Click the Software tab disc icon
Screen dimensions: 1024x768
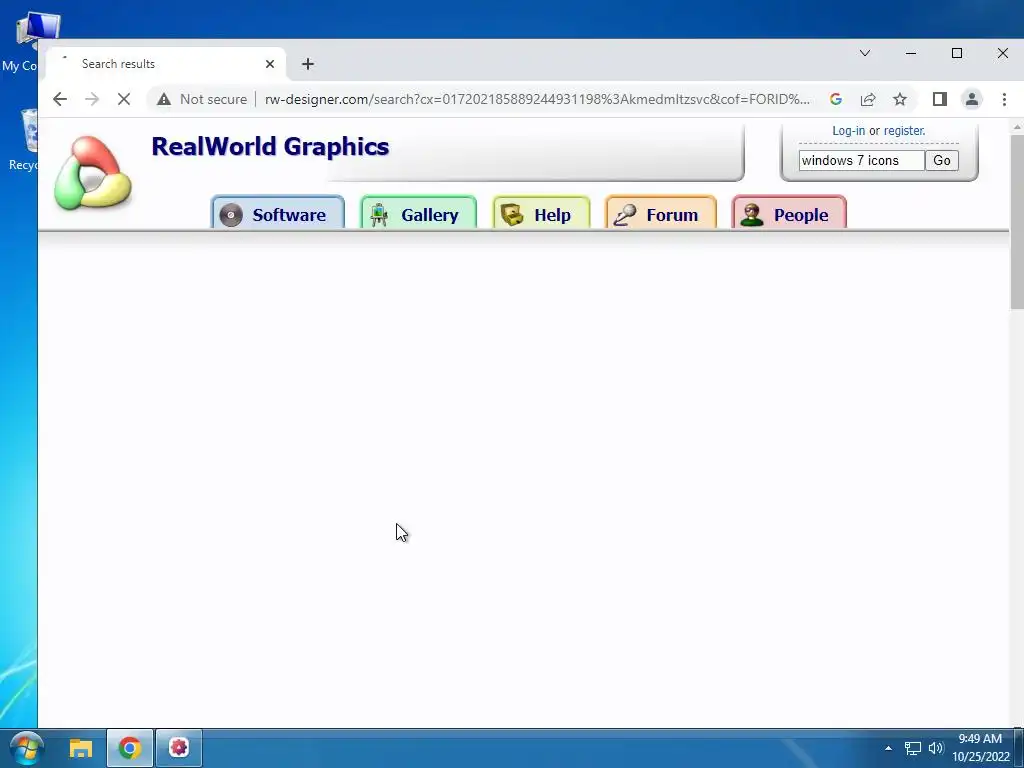click(x=231, y=215)
